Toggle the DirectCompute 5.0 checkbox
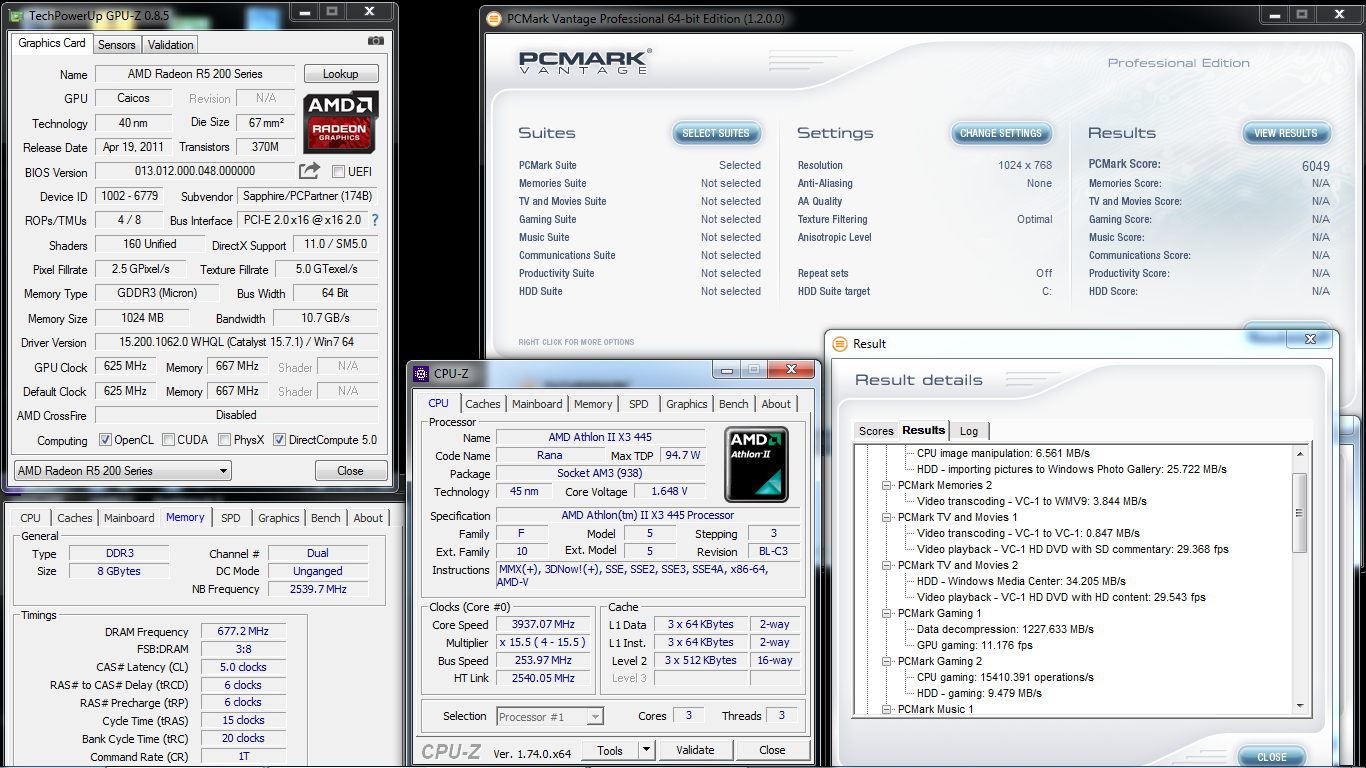Viewport: 1366px width, 768px height. tap(279, 440)
